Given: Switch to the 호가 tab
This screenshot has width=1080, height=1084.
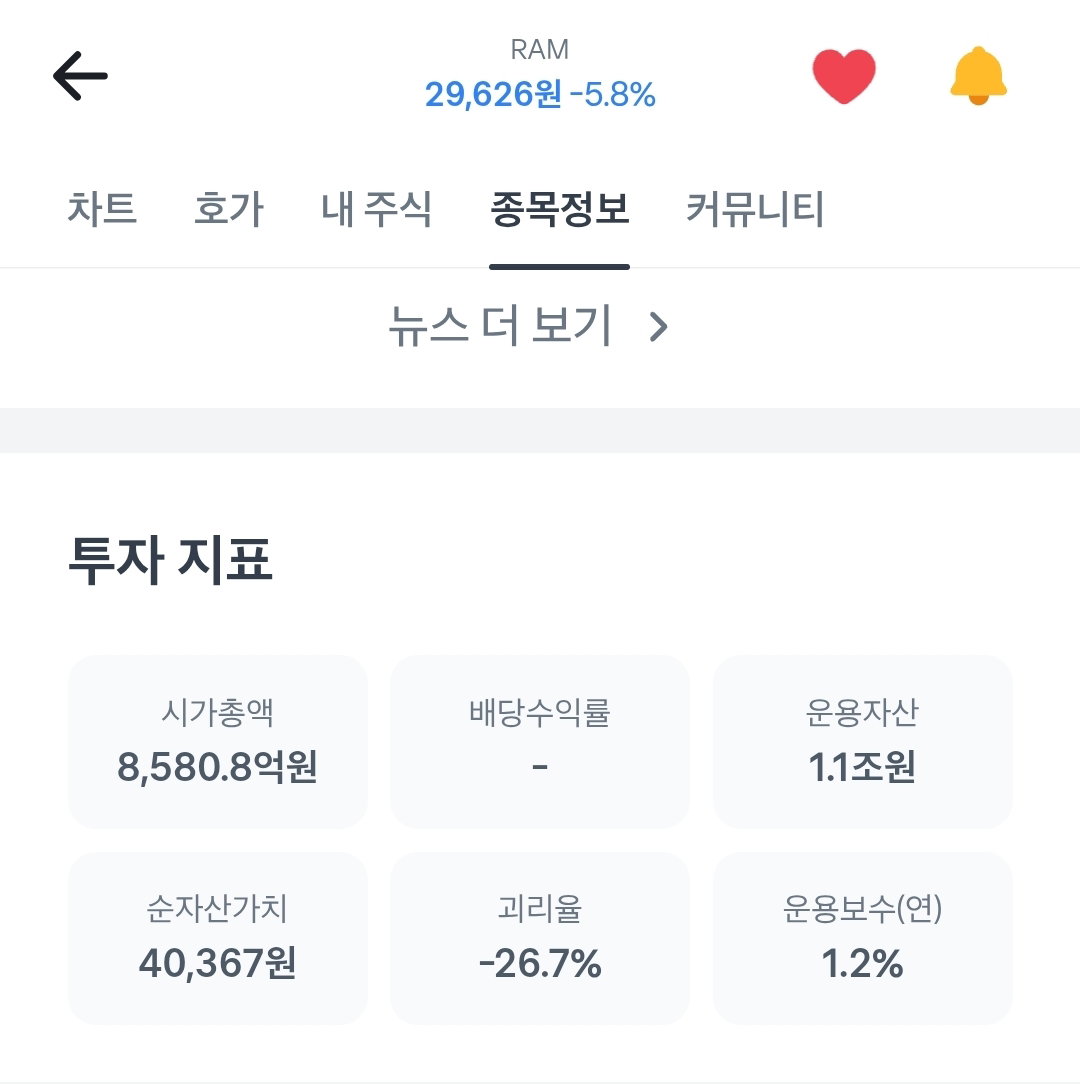Looking at the screenshot, I should point(229,209).
